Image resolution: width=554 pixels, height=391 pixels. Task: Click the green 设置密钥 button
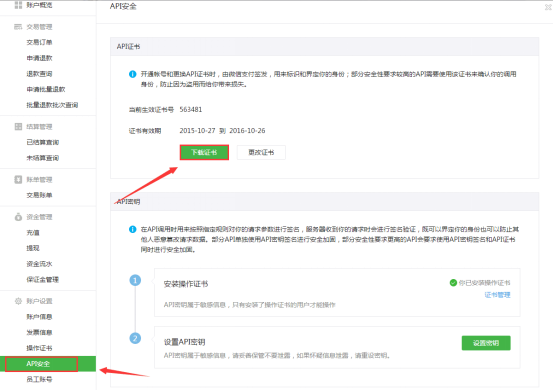[x=486, y=343]
